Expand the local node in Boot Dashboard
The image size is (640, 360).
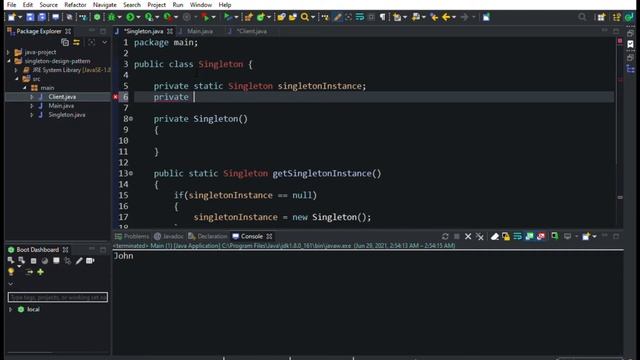point(10,309)
